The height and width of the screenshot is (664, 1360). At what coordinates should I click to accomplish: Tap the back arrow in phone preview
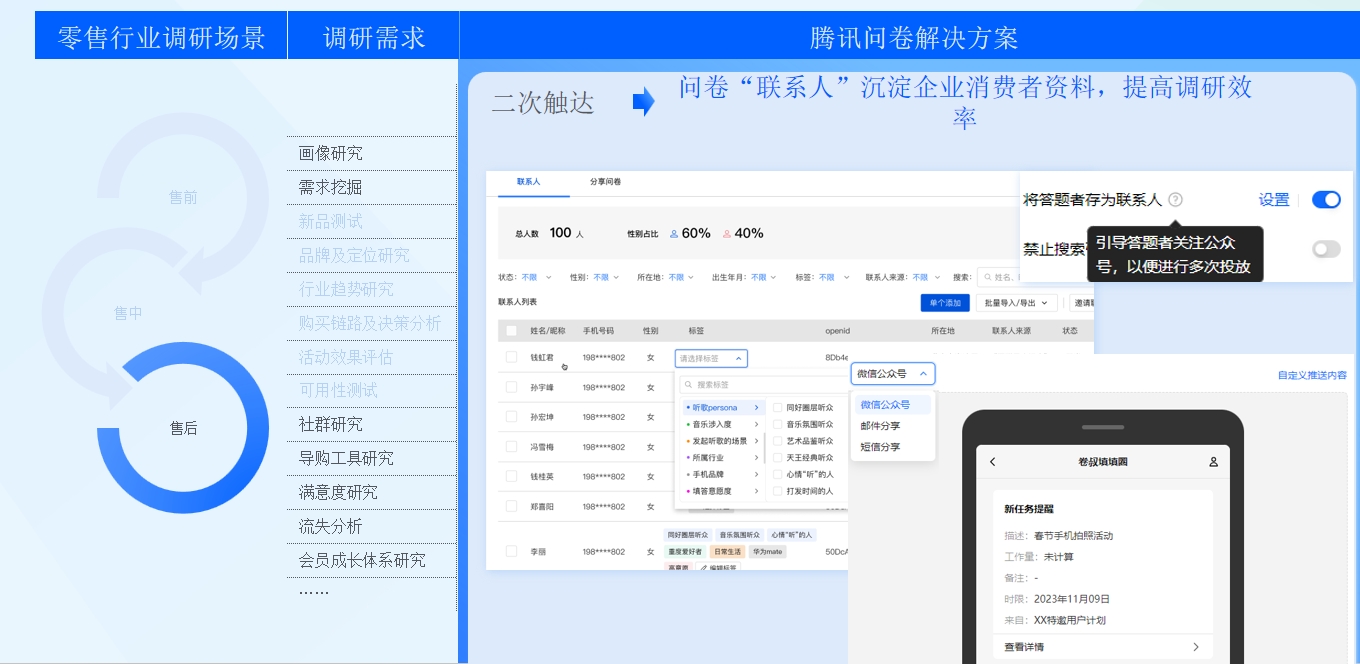993,462
